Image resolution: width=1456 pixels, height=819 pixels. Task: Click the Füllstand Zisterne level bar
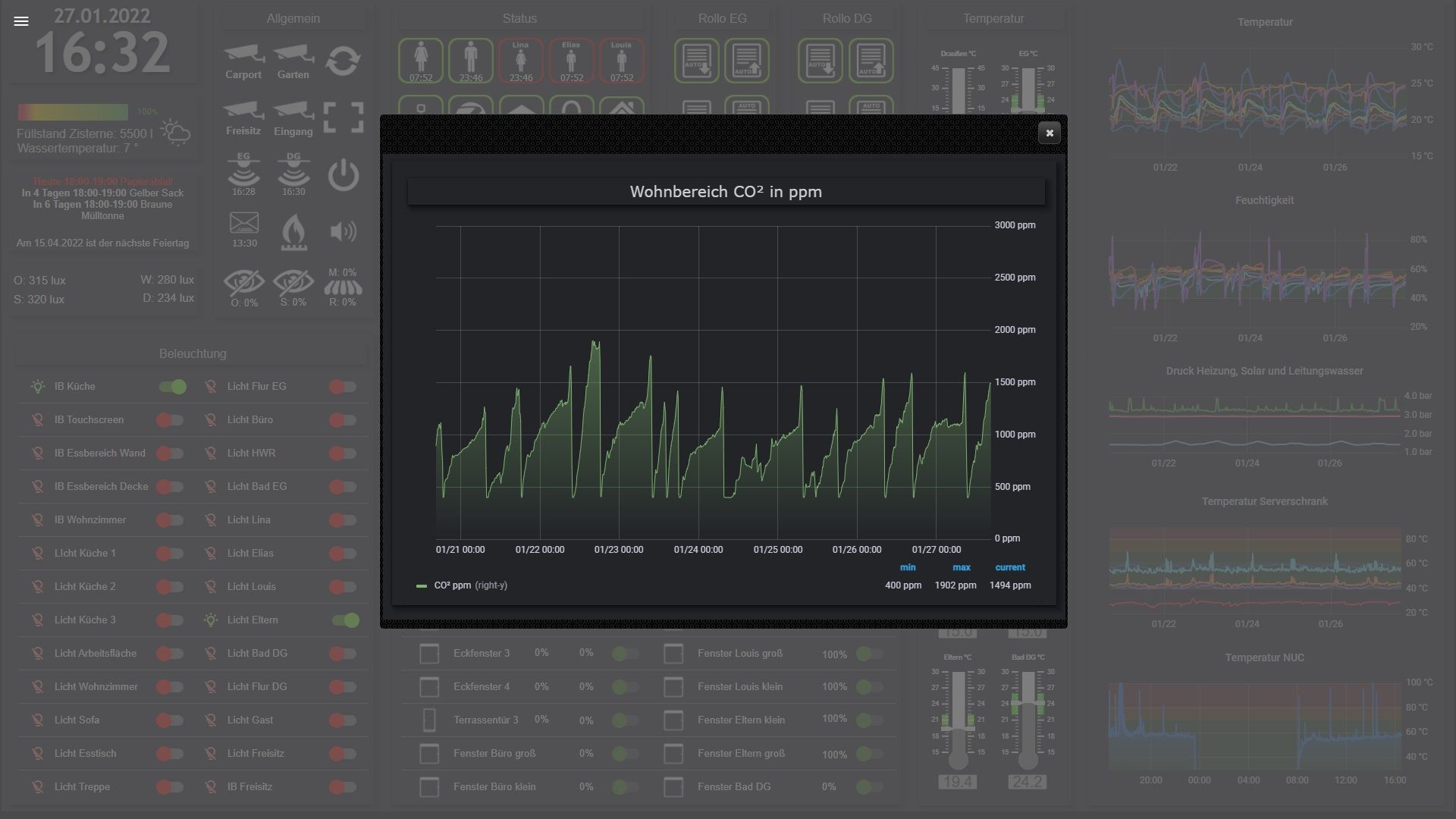[x=73, y=112]
